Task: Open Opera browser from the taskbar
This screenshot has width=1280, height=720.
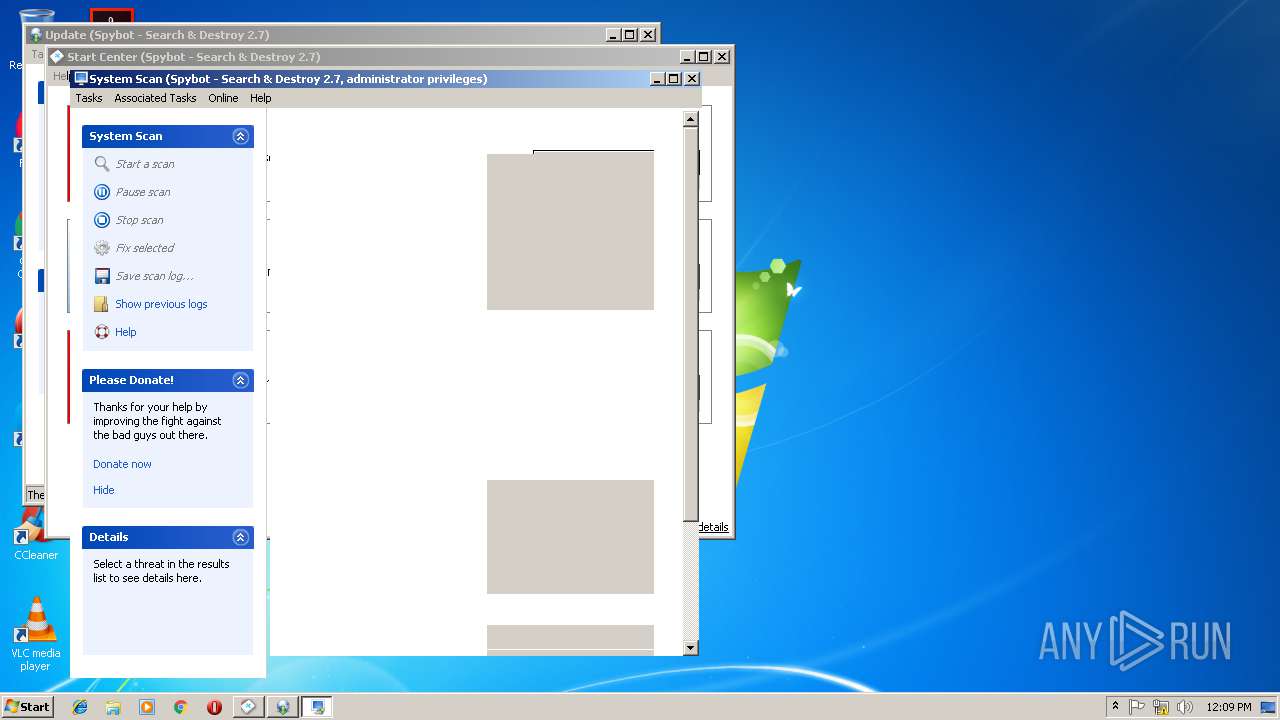Action: tap(214, 707)
